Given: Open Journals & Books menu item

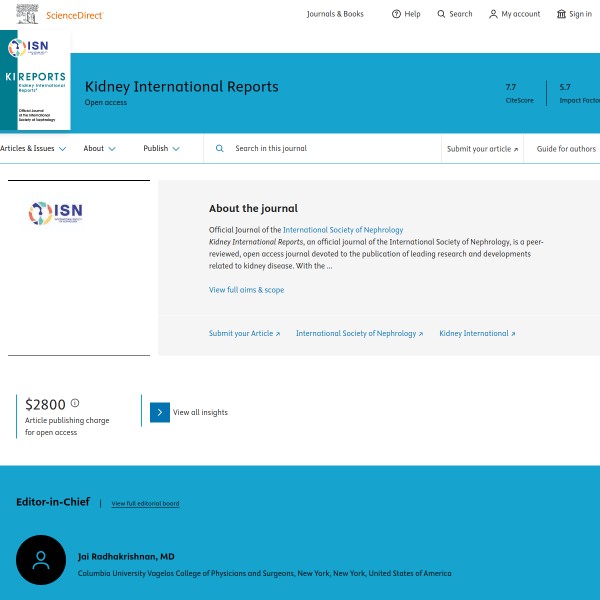Looking at the screenshot, I should [x=335, y=14].
